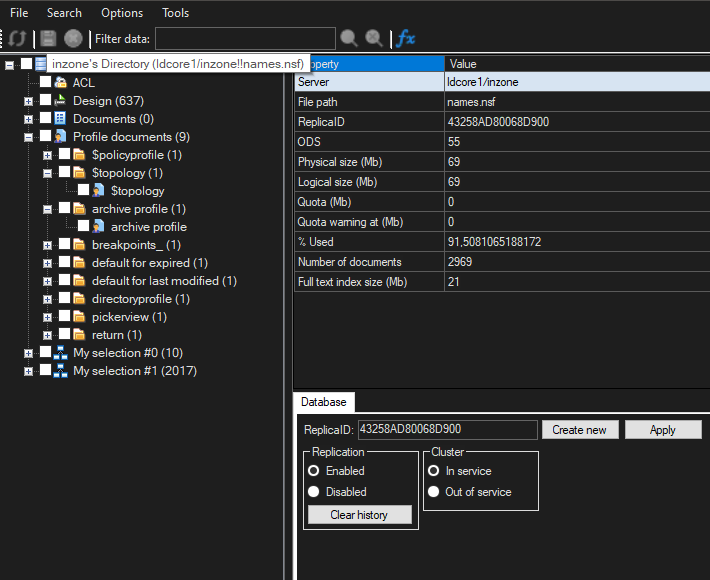
Task: Click the search magnifier icon beside filter
Action: pyautogui.click(x=349, y=39)
